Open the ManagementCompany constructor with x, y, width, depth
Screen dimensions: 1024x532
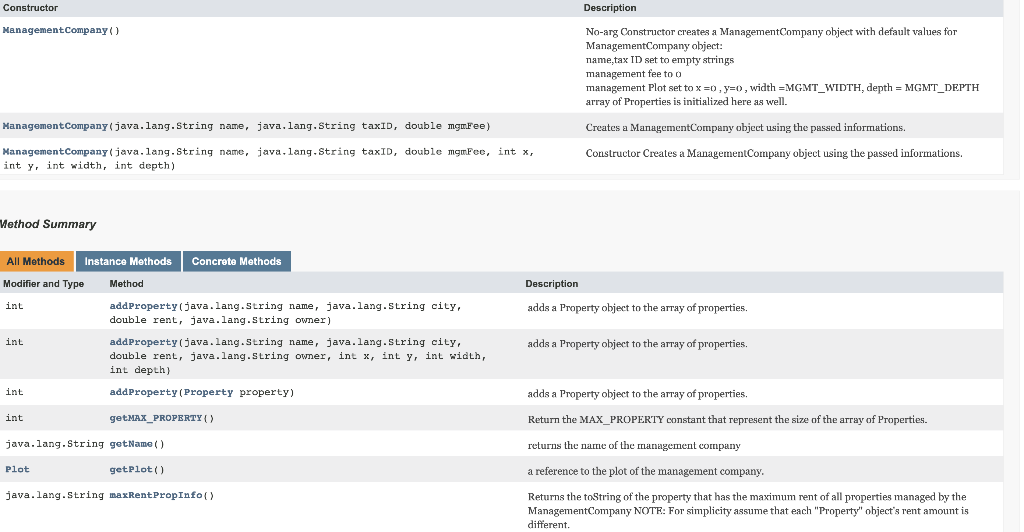(x=55, y=151)
